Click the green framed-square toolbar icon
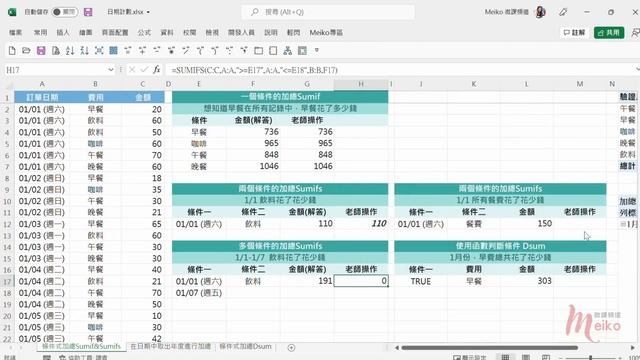This screenshot has width=640, height=360. coord(302,51)
